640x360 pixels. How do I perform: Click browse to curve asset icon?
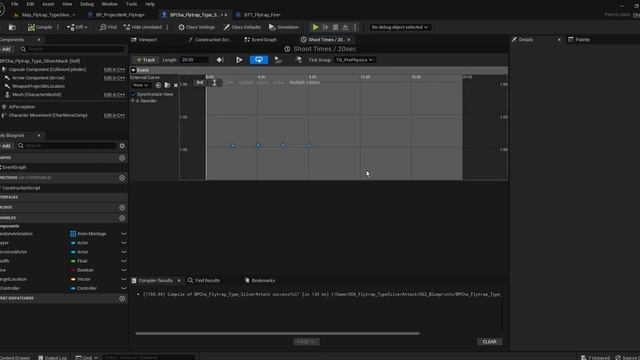(167, 85)
